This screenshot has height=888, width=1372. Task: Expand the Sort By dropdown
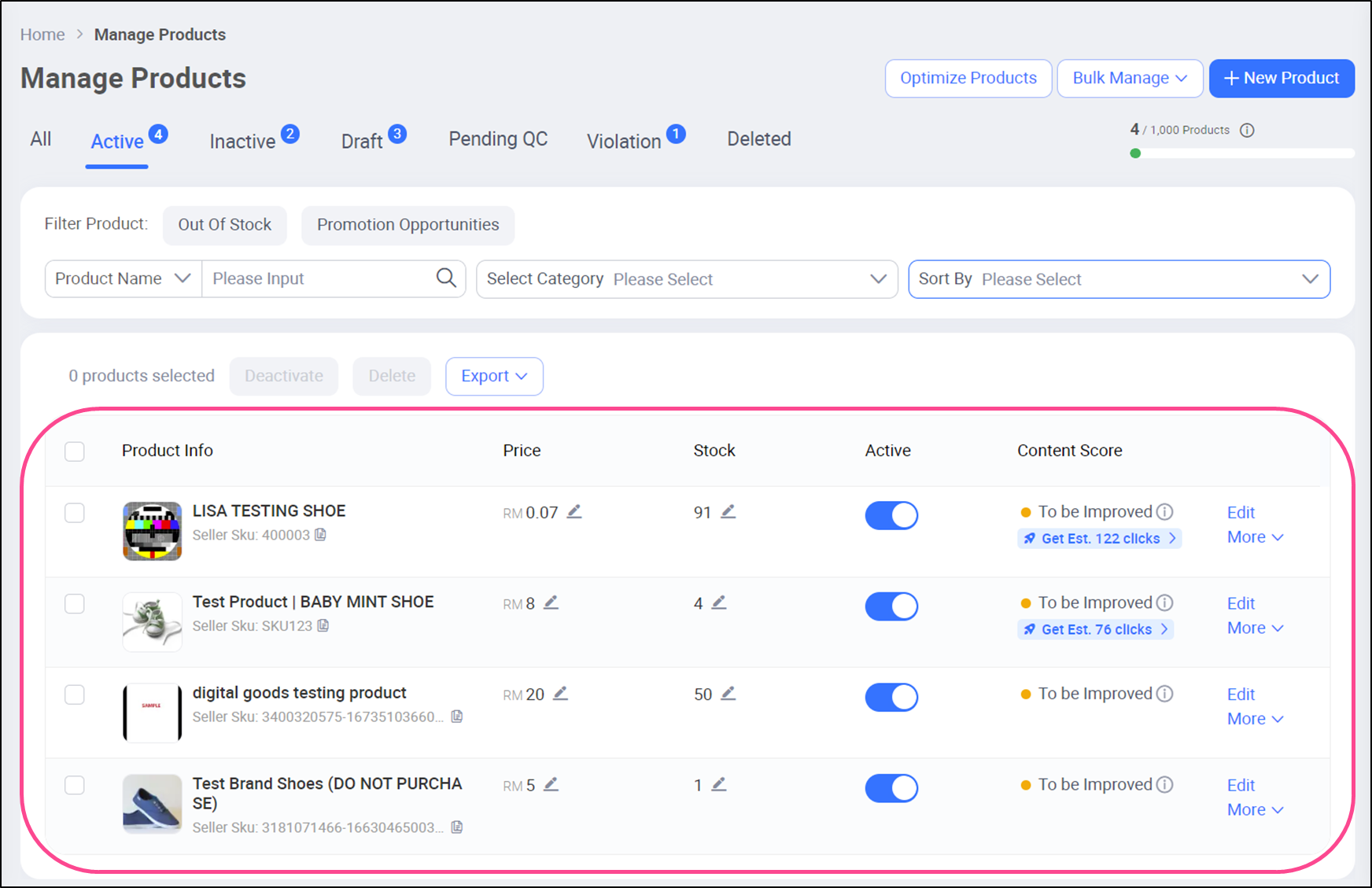pos(1118,279)
